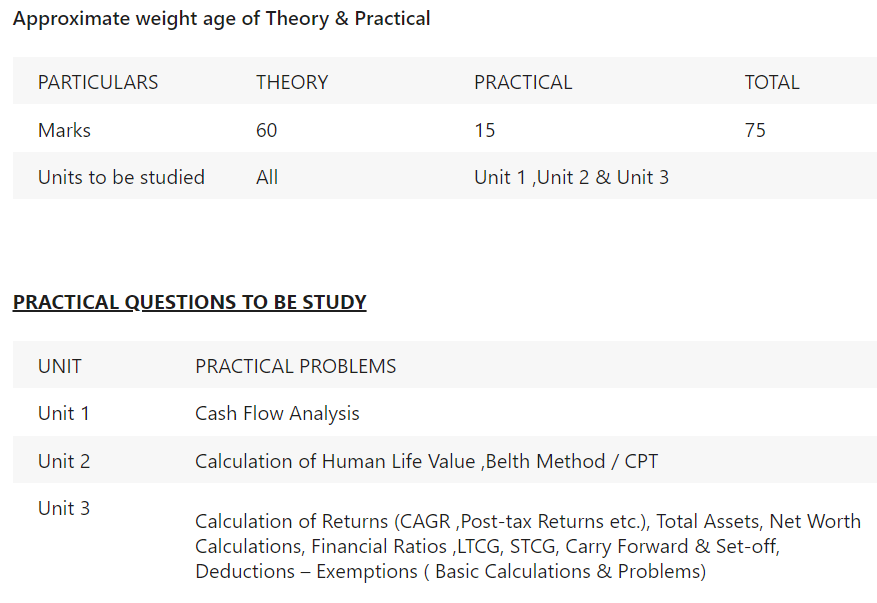Screen dimensions: 877x603
Task: Click the Approximate weight age heading
Action: tap(221, 18)
